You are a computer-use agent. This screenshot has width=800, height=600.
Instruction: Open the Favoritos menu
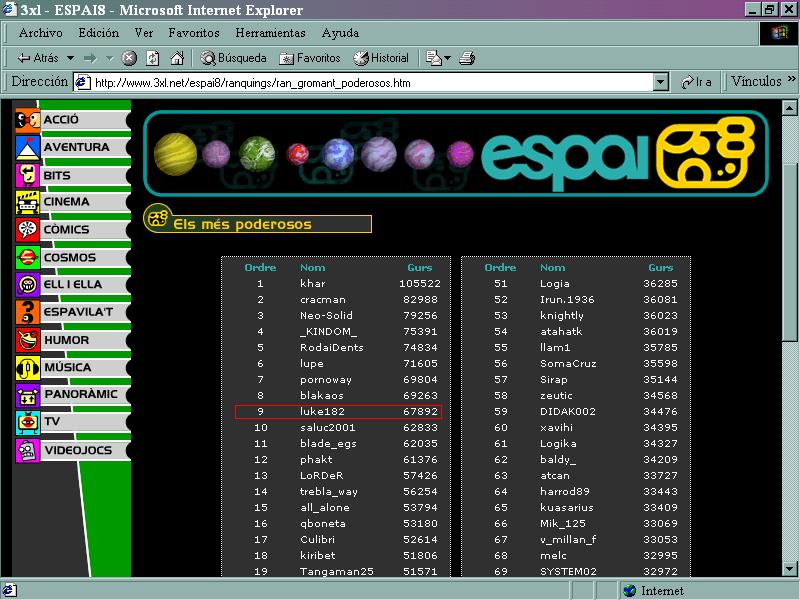[194, 33]
